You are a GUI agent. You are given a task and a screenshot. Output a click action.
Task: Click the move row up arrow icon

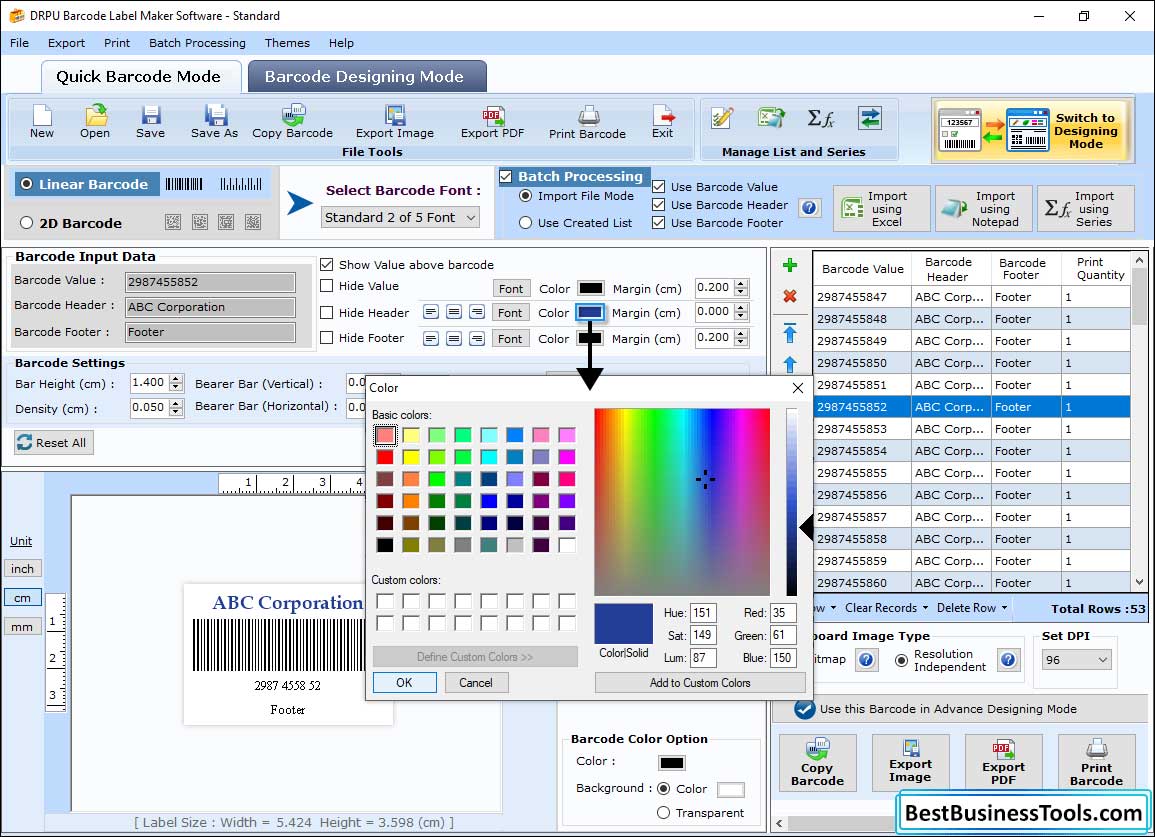(790, 365)
